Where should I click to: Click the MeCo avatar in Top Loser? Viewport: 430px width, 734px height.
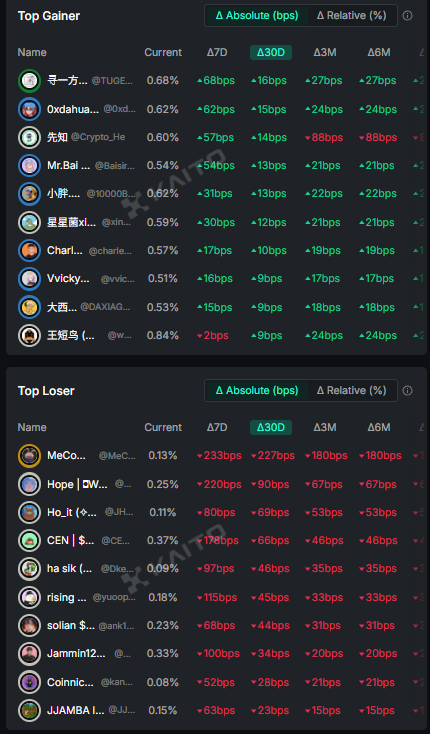(x=29, y=455)
